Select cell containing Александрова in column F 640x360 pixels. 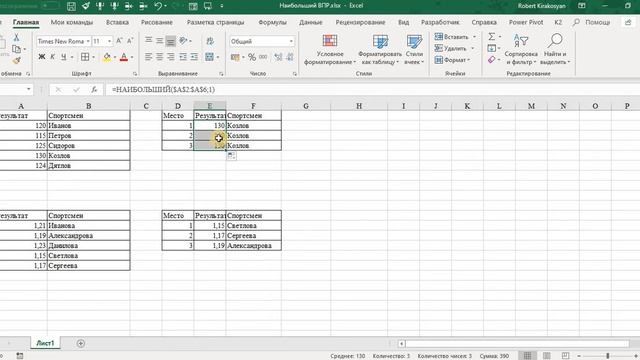[253, 246]
